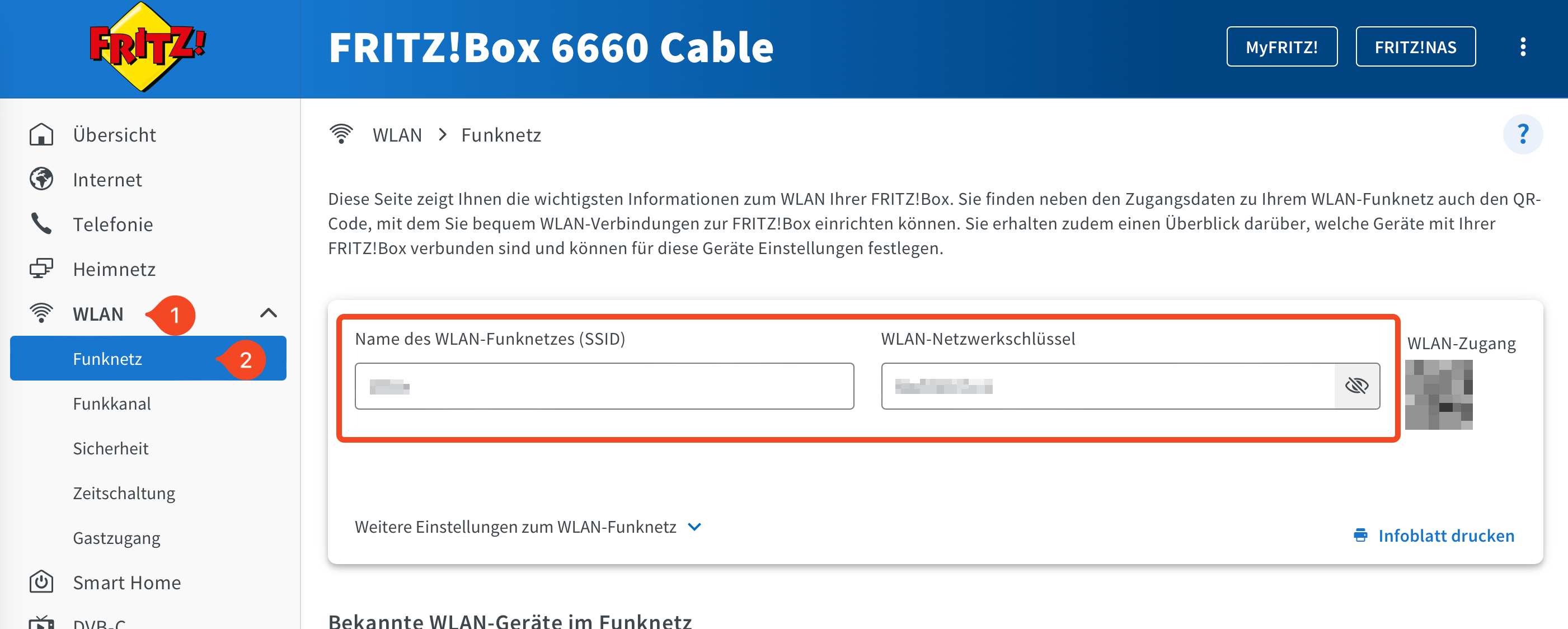
Task: Click the Heimnetz monitors icon
Action: coord(41,269)
